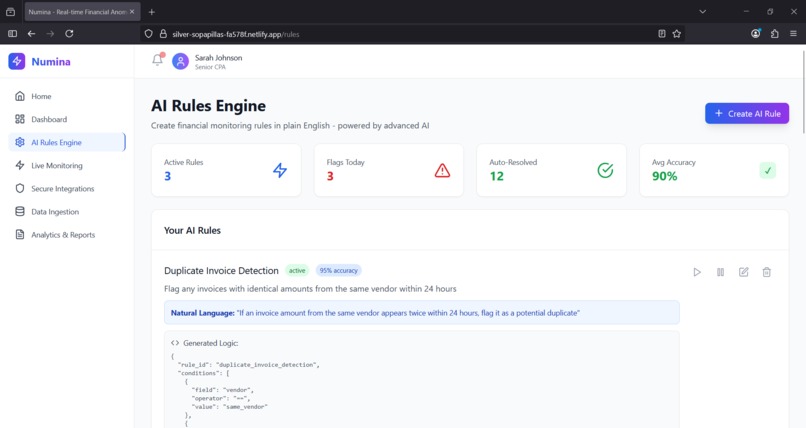
Task: Click the Create AI Rule button
Action: click(x=747, y=114)
